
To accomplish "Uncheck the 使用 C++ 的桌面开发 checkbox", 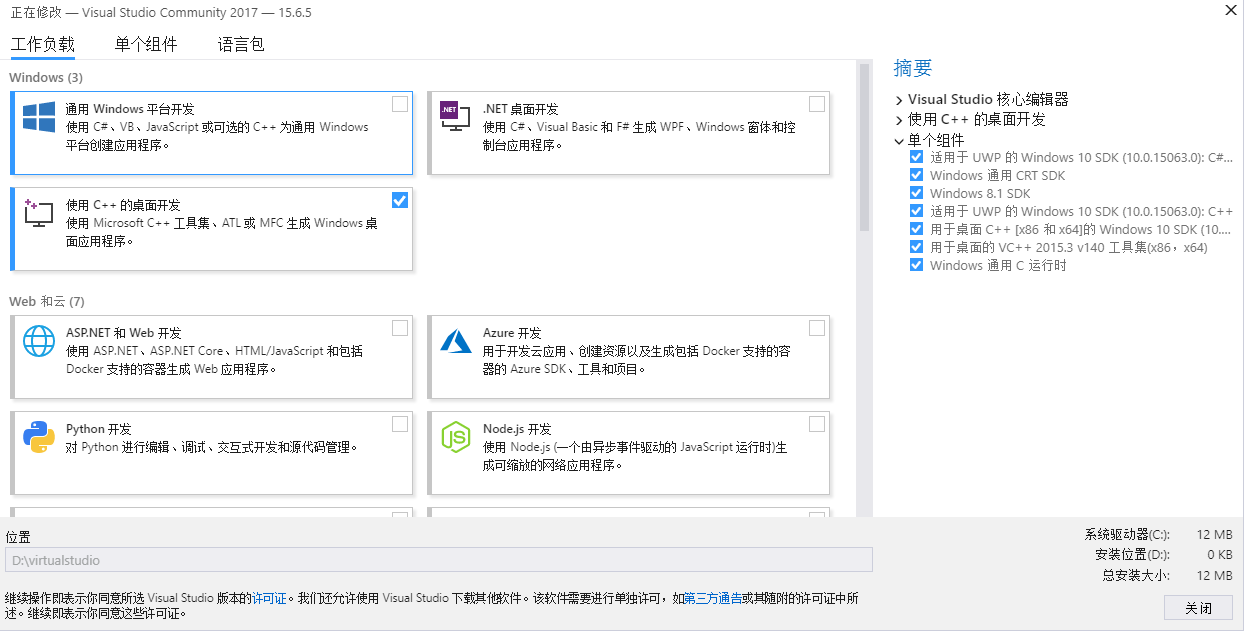I will click(400, 200).
